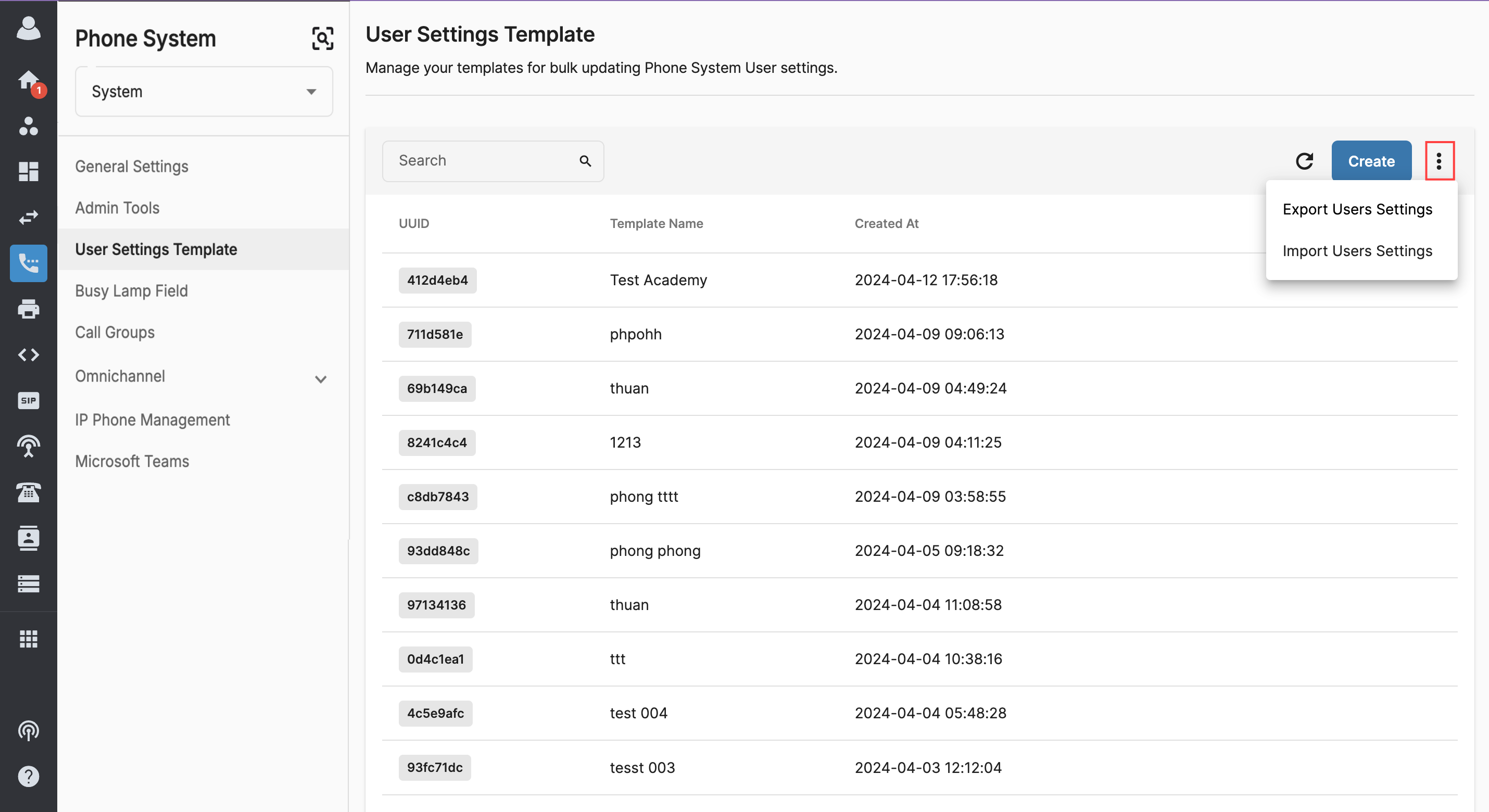Open the help question mark icon

tap(28, 776)
